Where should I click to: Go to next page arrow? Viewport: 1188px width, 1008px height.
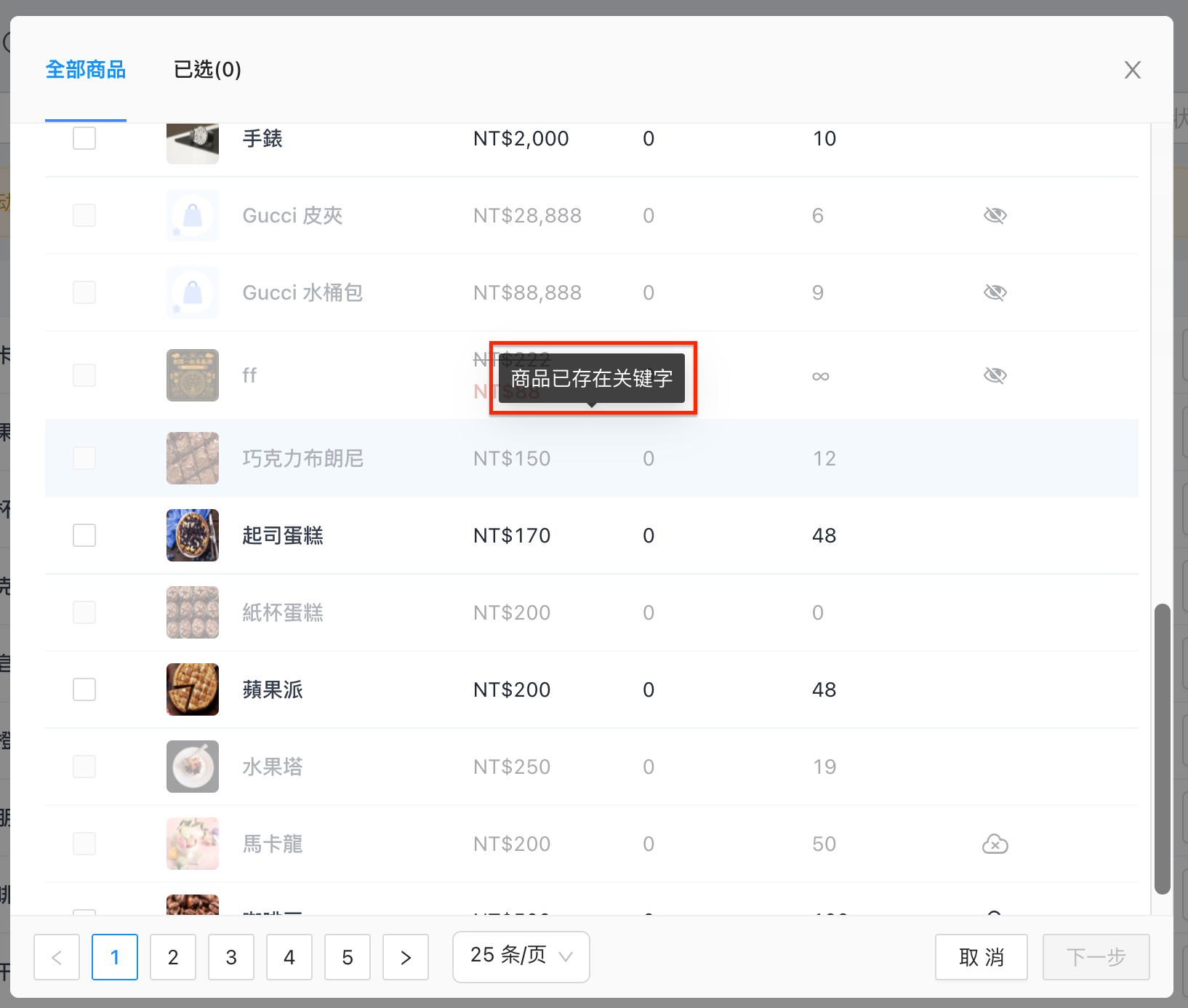click(406, 957)
